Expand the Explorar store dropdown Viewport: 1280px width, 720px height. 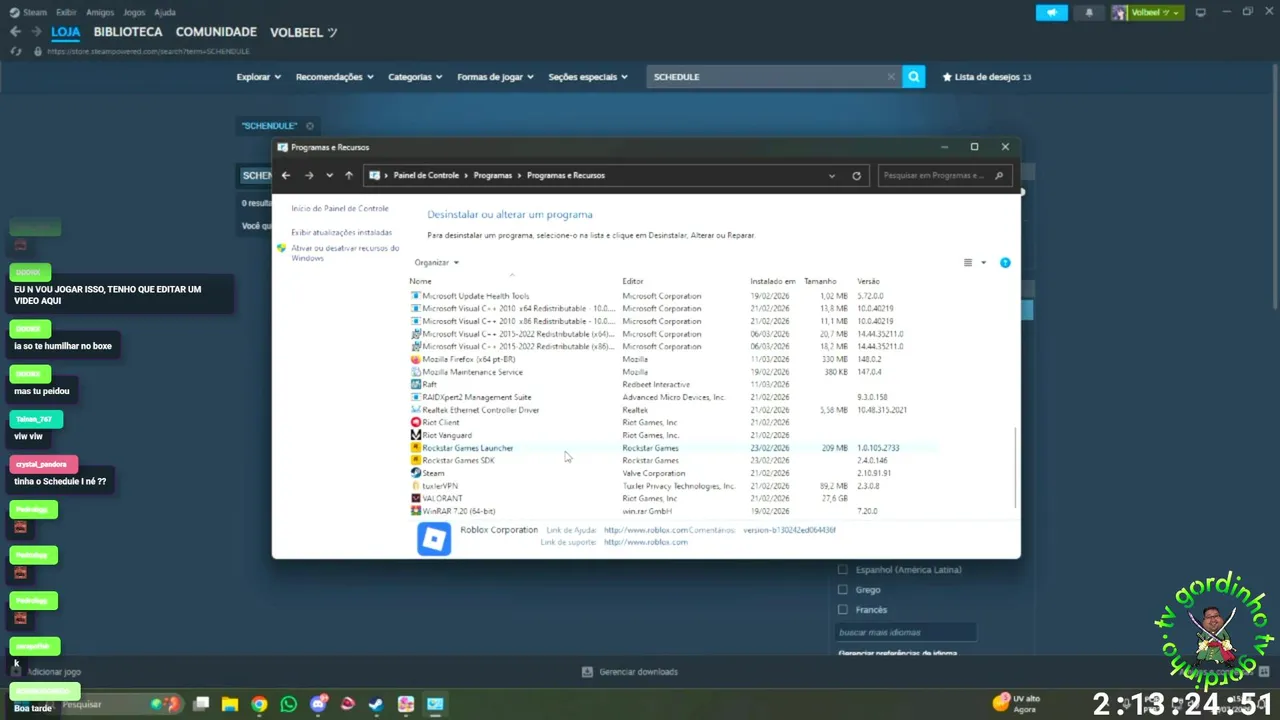click(x=258, y=77)
